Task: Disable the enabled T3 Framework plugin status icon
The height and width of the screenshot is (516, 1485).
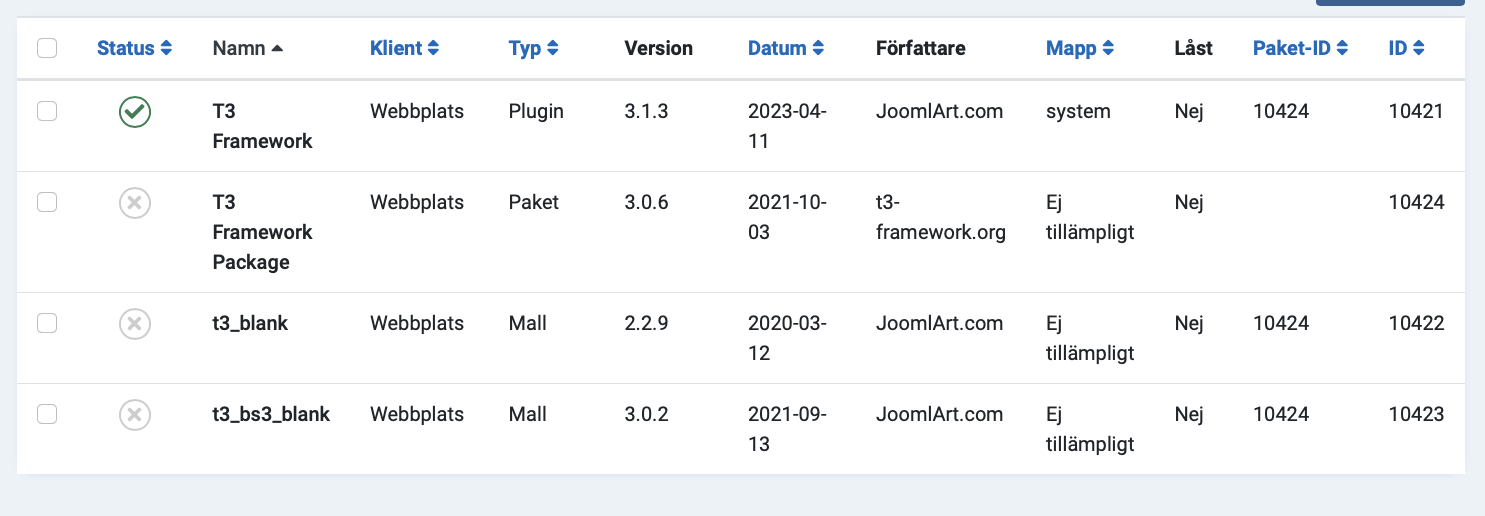Action: (x=135, y=113)
